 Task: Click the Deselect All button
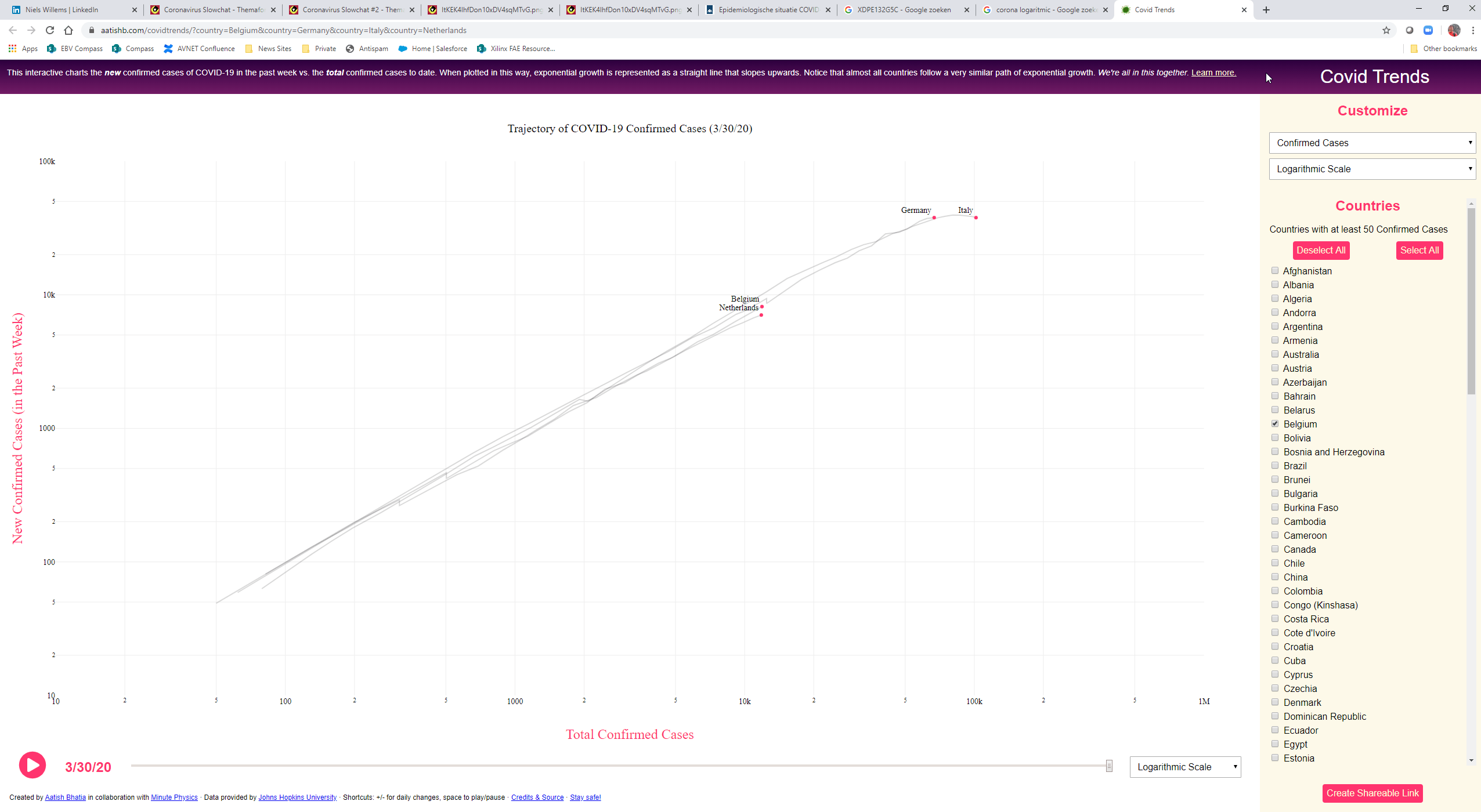point(1321,251)
